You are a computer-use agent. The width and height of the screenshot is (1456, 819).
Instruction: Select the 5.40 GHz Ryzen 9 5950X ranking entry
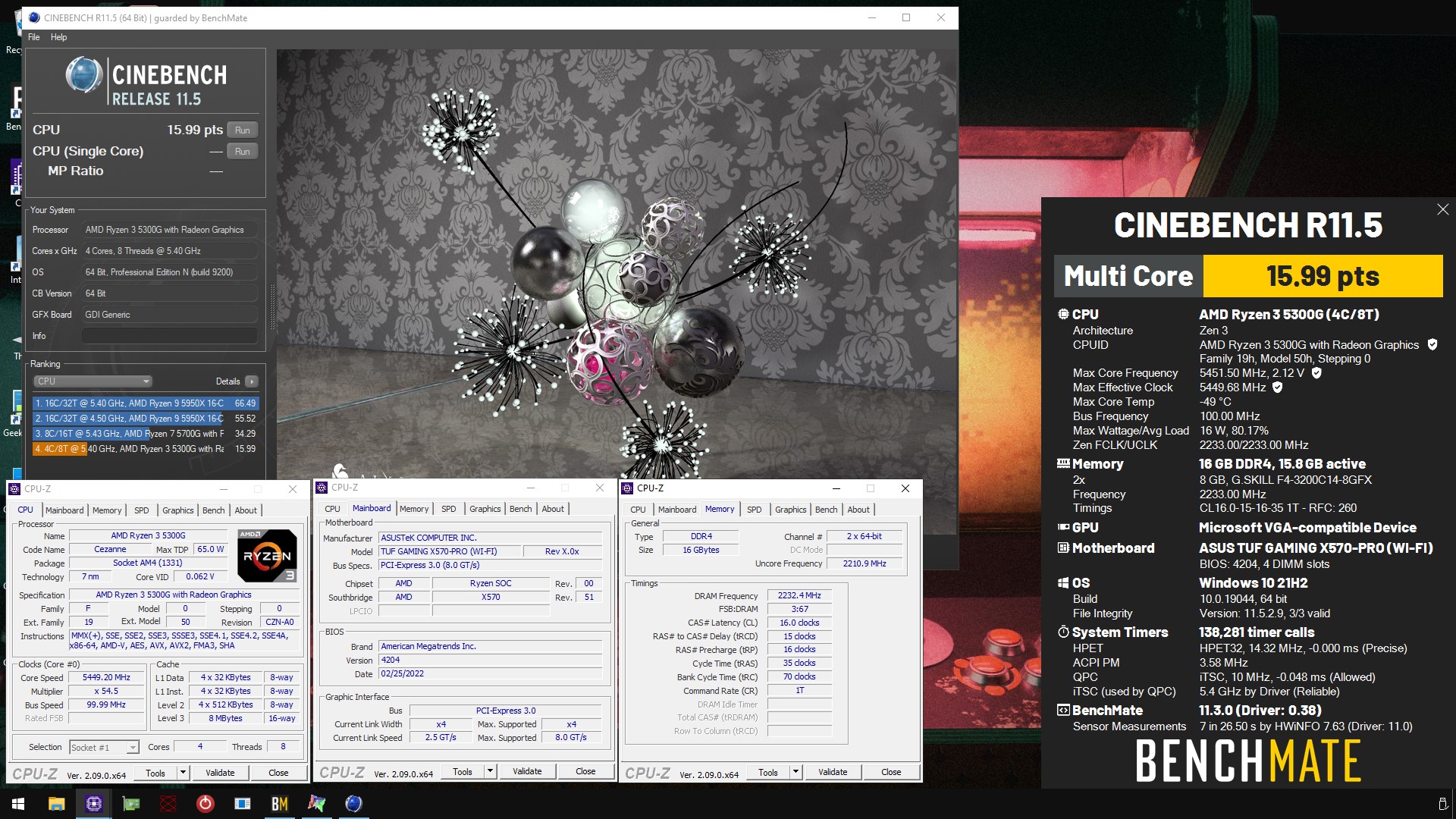click(x=146, y=403)
